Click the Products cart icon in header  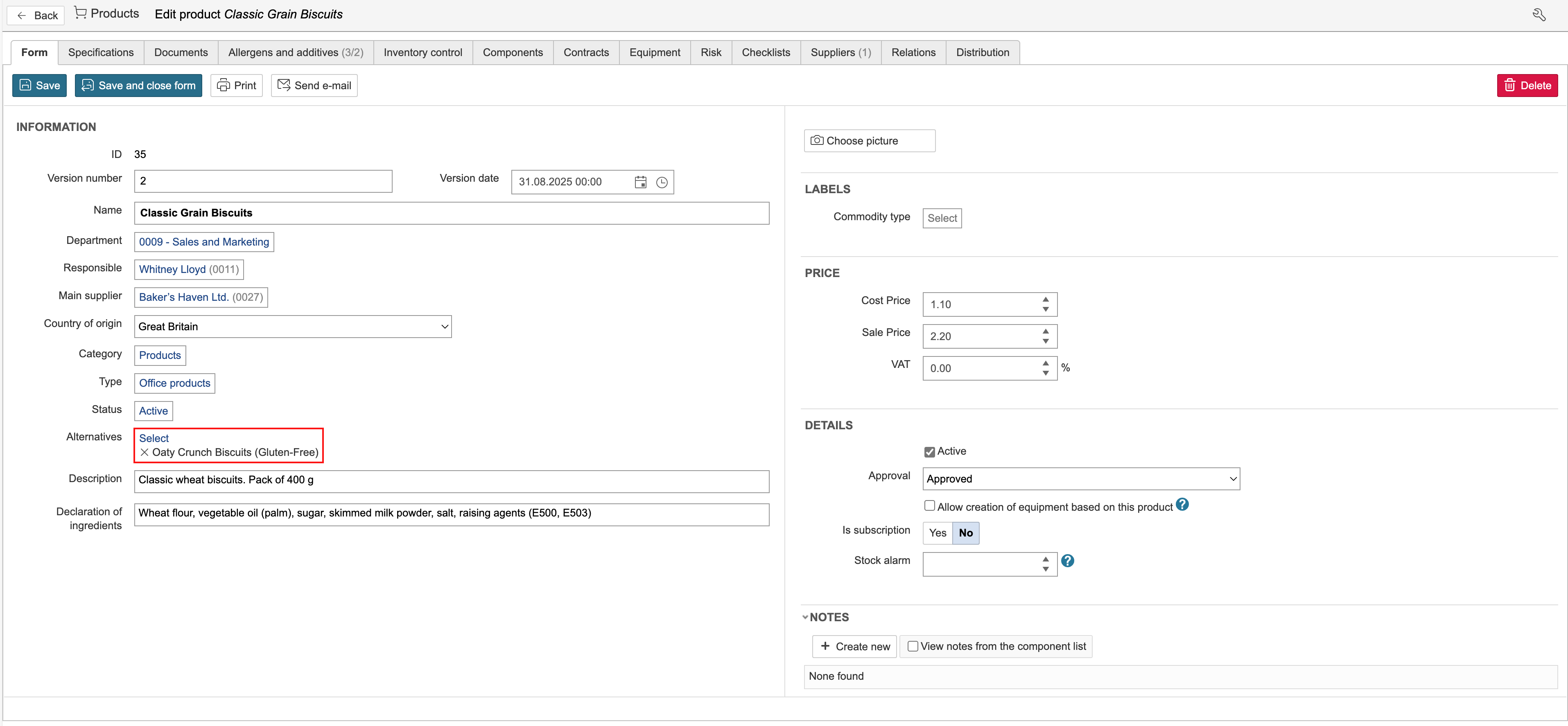[80, 13]
